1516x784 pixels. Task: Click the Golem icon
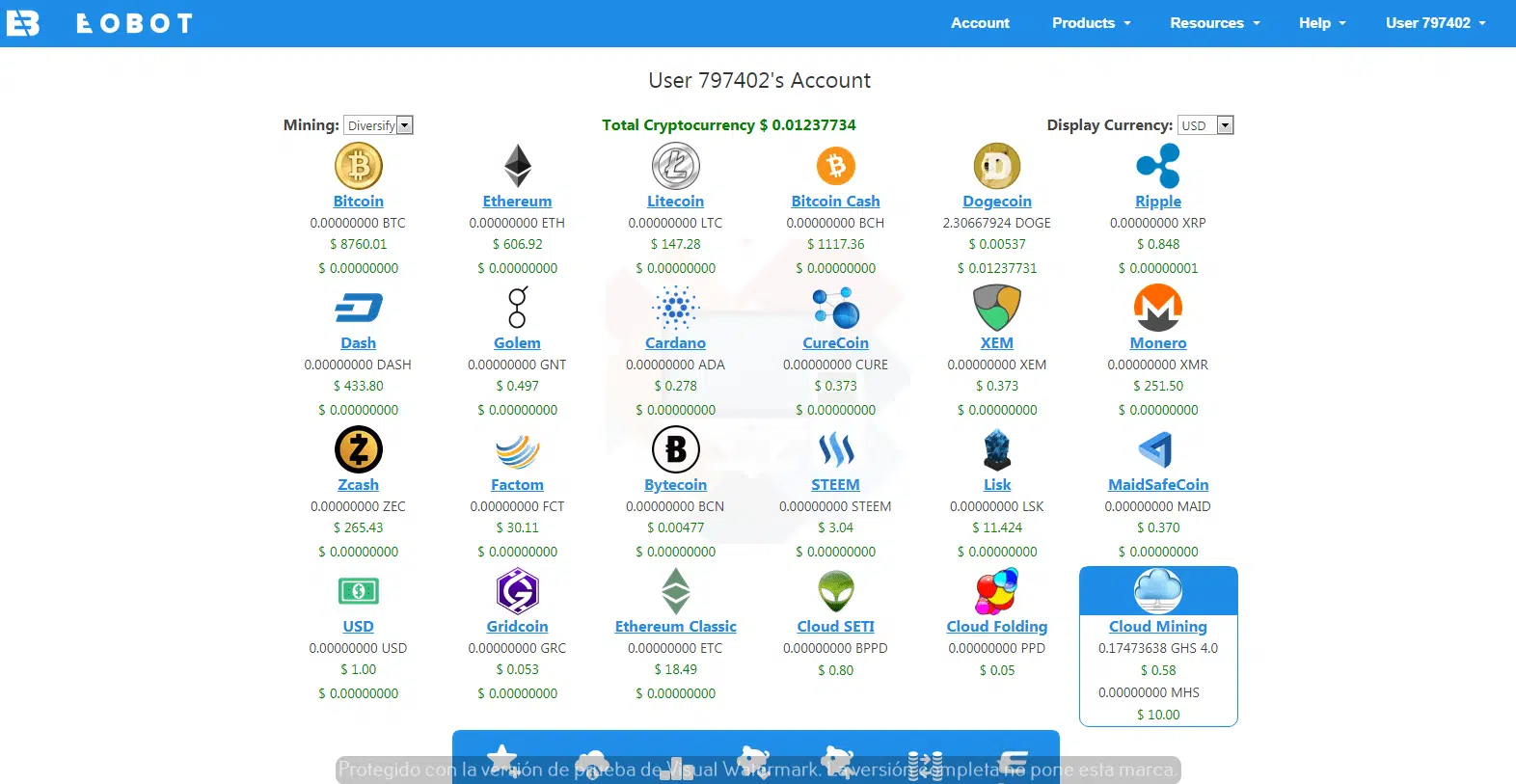tap(518, 308)
